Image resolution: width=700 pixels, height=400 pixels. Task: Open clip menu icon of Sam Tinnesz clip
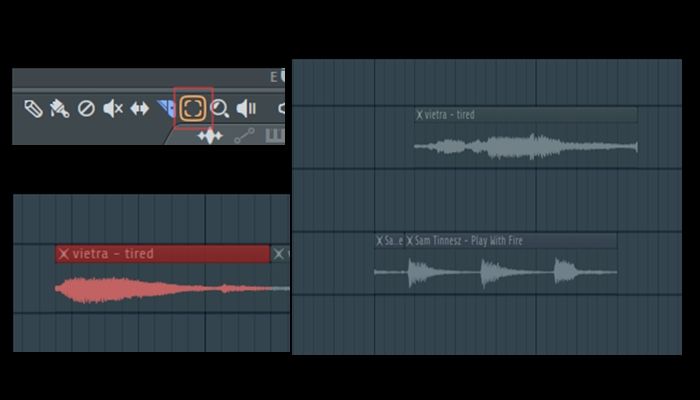coord(410,241)
